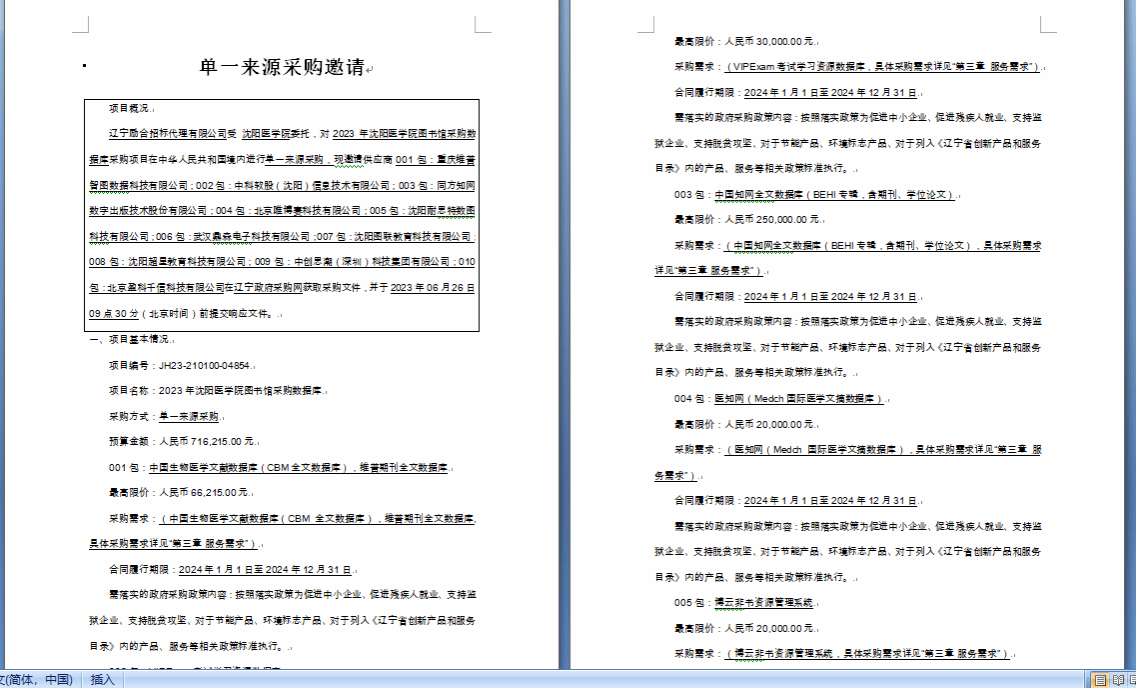Click the 项目概况 heading in the bordered box
This screenshot has height=688, width=1136.
click(130, 108)
